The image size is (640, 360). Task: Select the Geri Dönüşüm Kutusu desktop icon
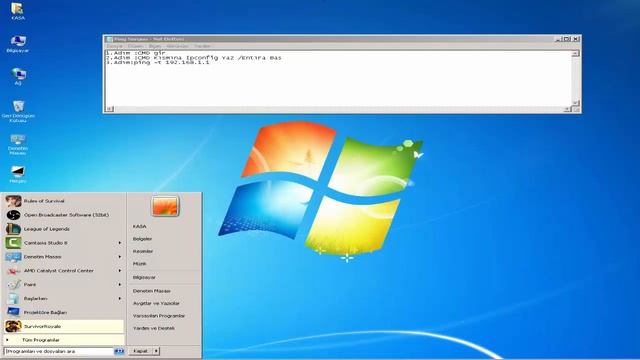tap(18, 111)
